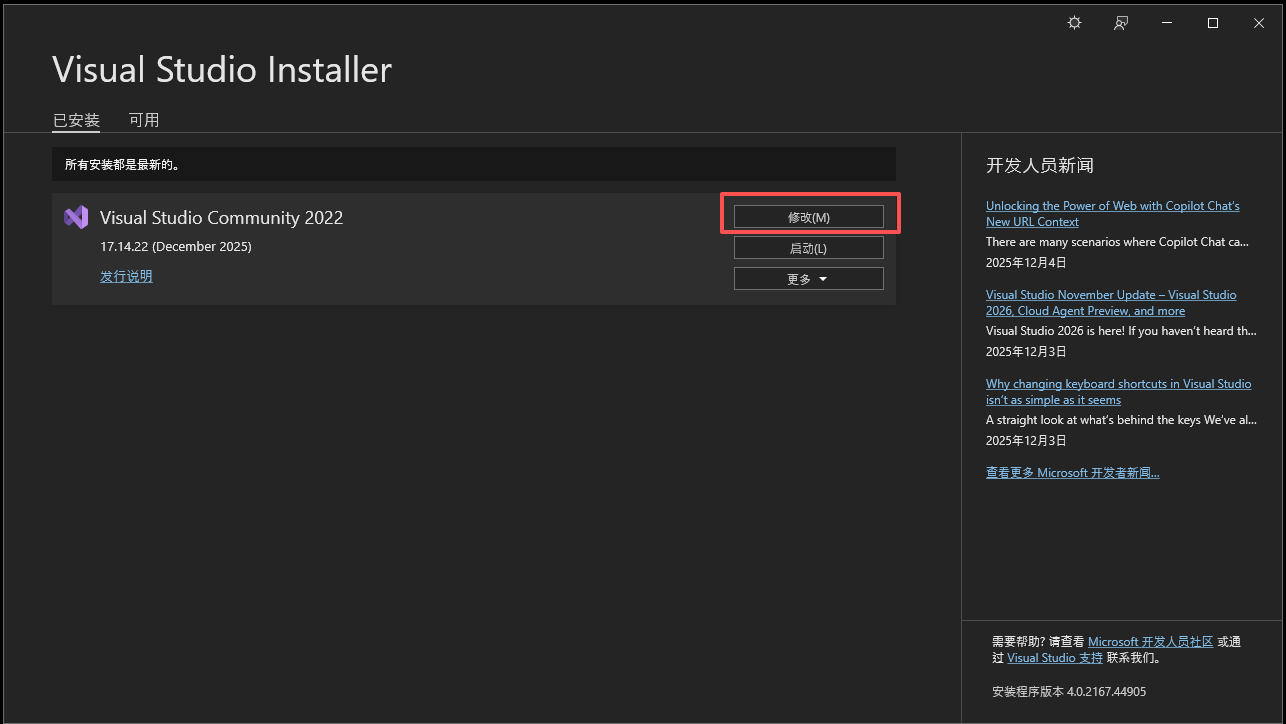Close the Visual Studio Installer window
The image size is (1286, 724).
(1259, 23)
